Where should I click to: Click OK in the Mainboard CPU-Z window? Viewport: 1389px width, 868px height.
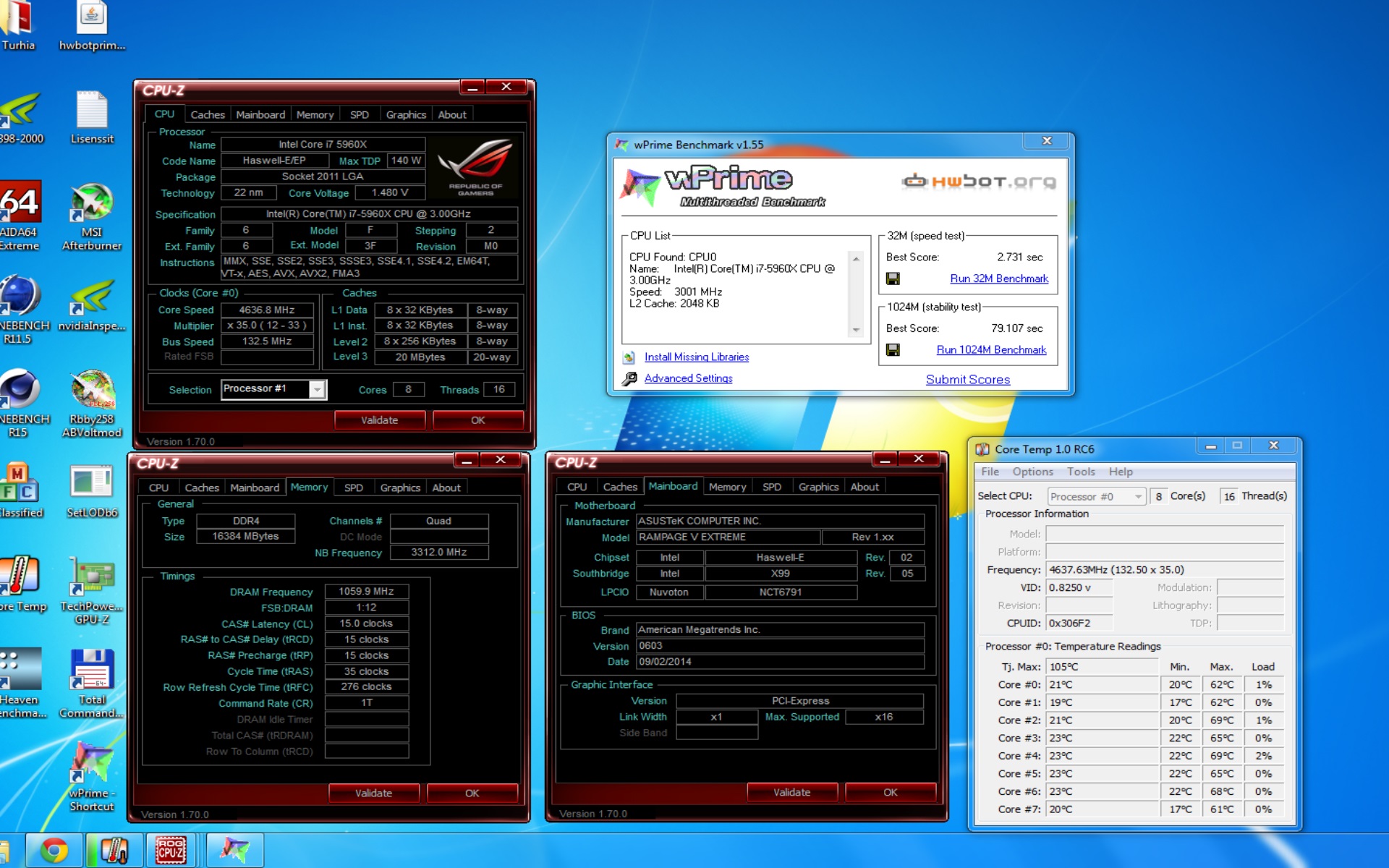point(891,793)
